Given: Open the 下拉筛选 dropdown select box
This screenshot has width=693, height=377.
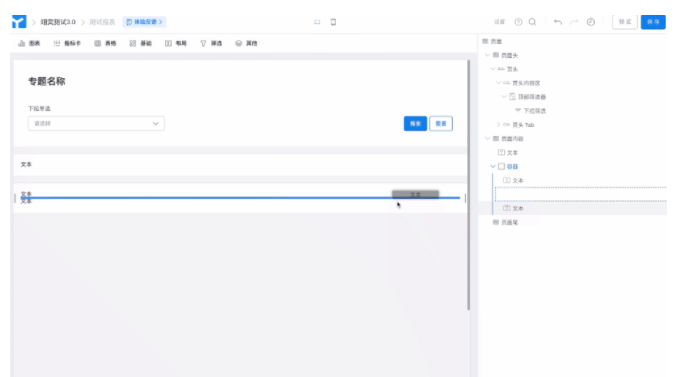Looking at the screenshot, I should (x=96, y=123).
